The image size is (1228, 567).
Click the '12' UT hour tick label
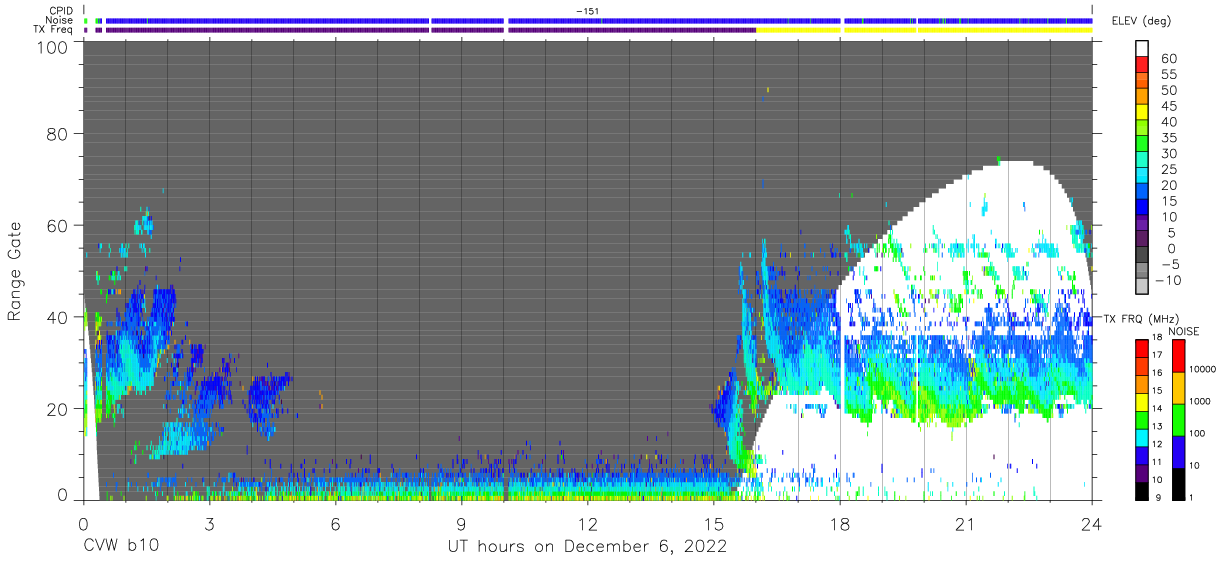tap(587, 523)
